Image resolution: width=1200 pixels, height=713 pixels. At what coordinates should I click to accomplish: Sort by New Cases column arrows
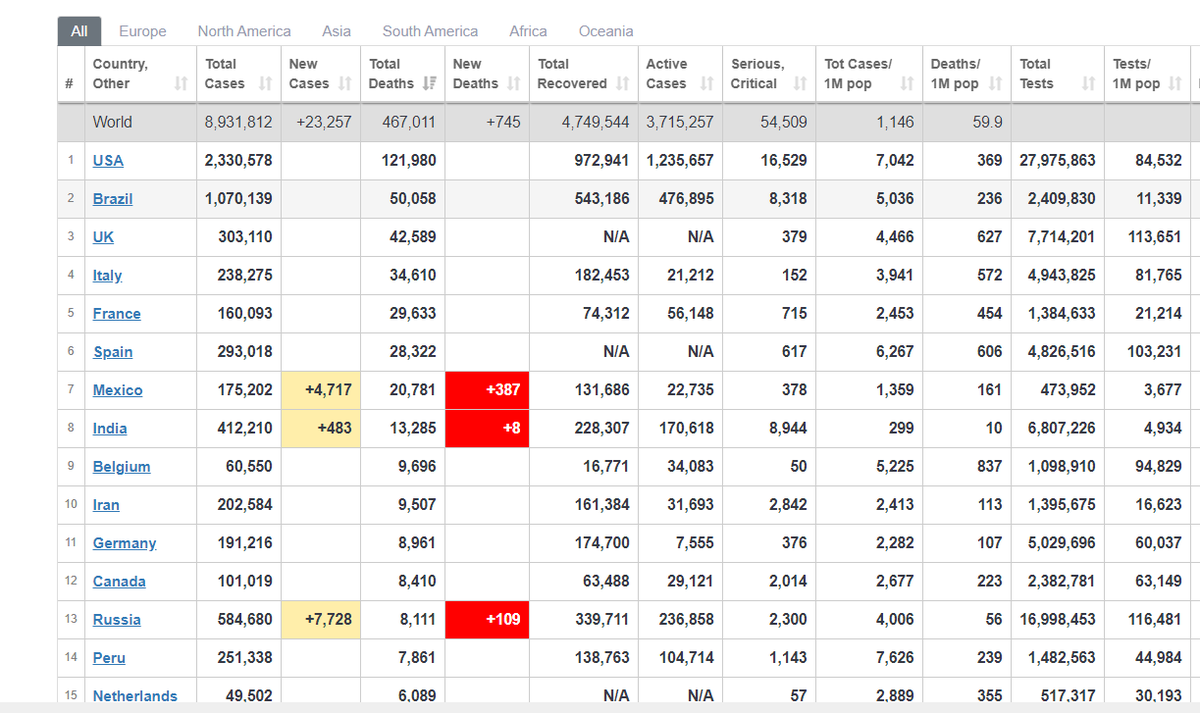point(345,84)
